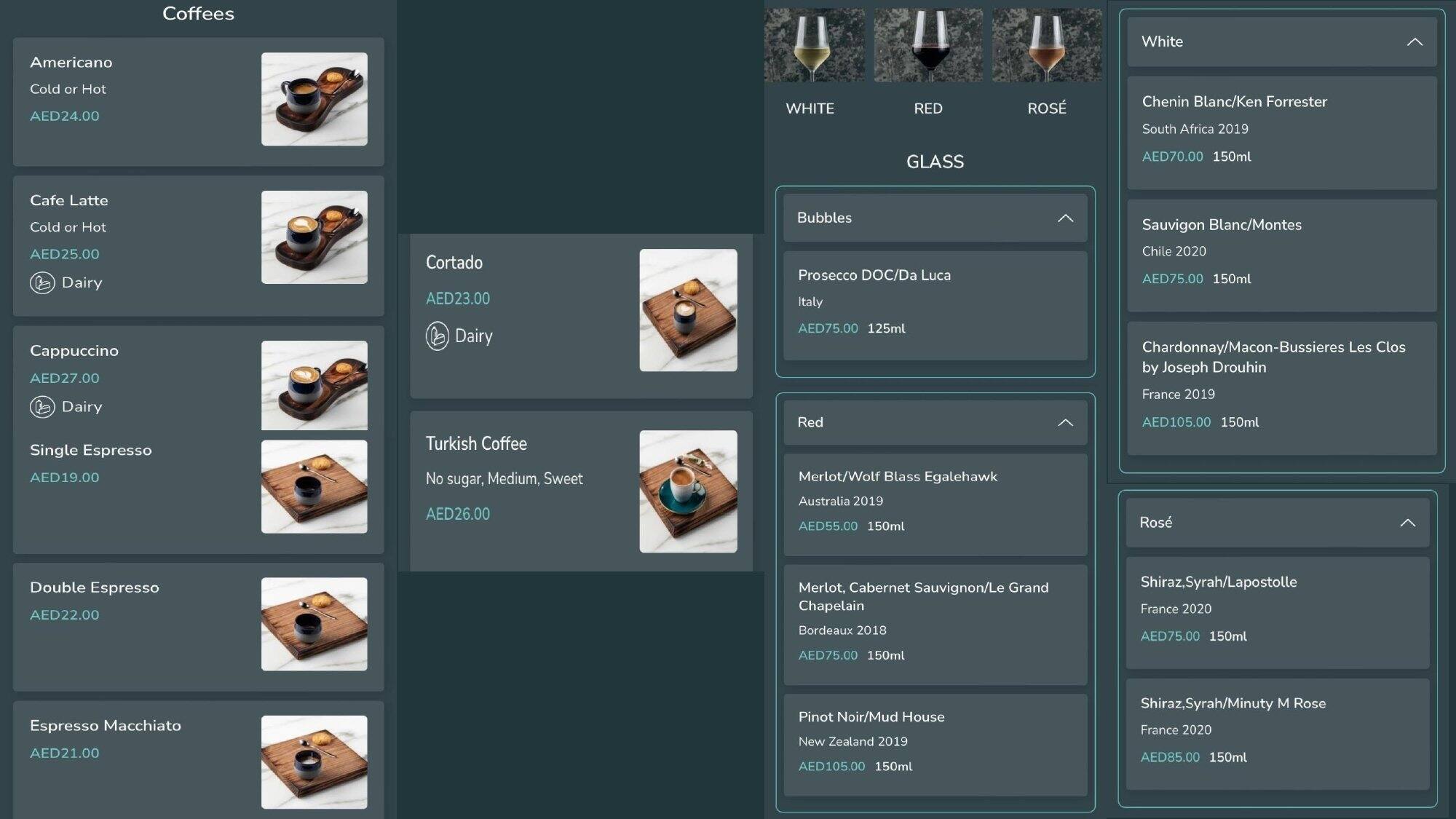Click the Dairy icon under Cortado
This screenshot has height=819, width=1456.
click(x=438, y=336)
